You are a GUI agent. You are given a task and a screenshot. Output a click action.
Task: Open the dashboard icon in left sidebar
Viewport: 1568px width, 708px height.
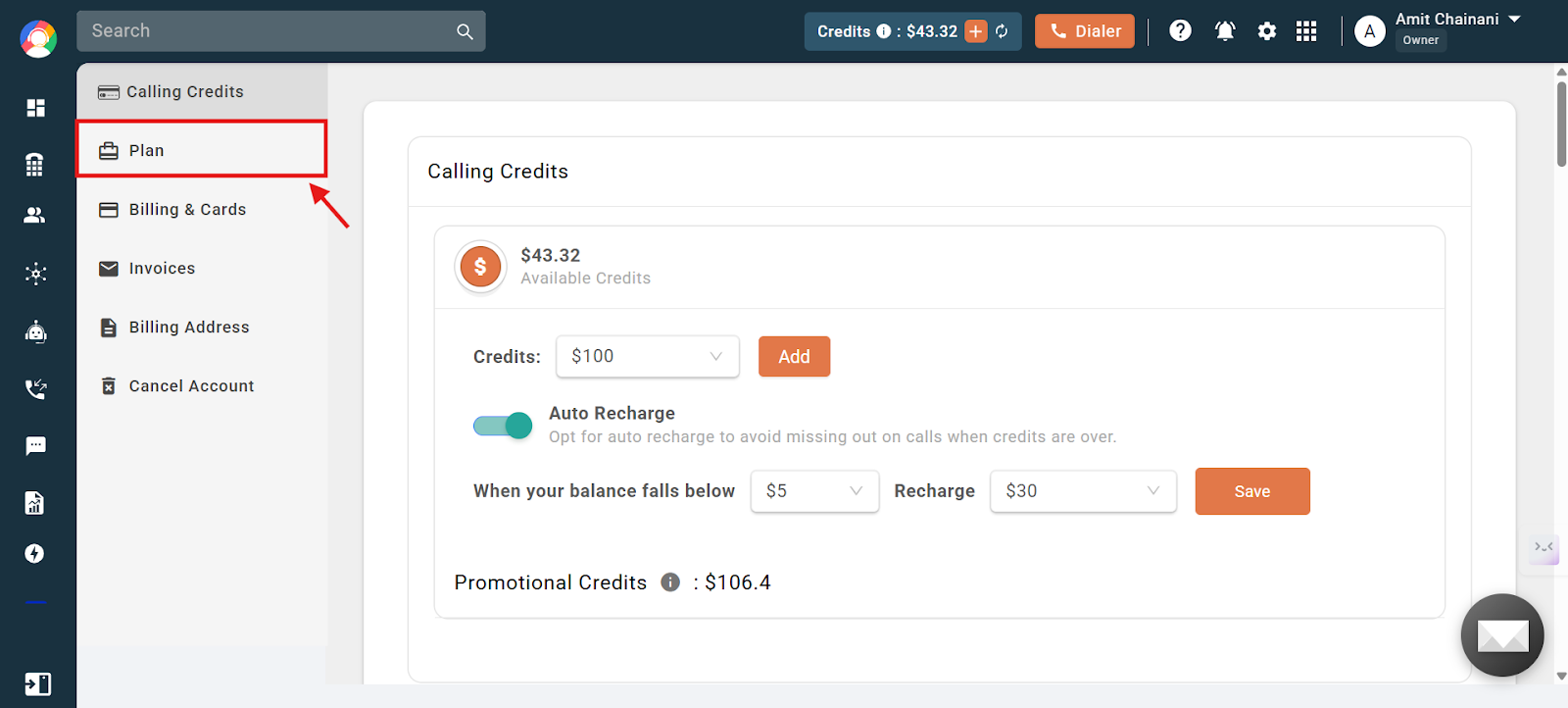pyautogui.click(x=35, y=108)
